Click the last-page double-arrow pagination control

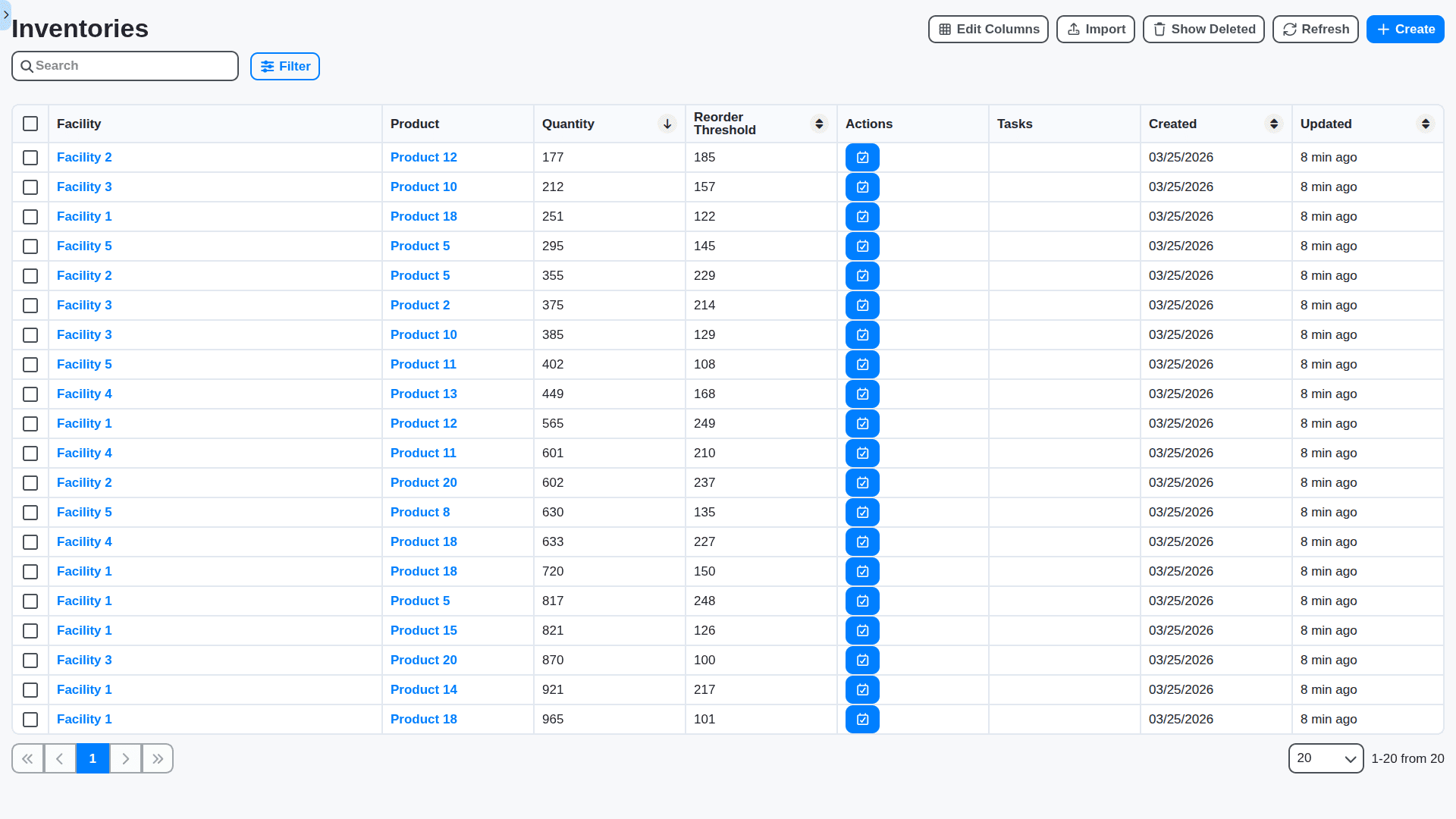158,758
